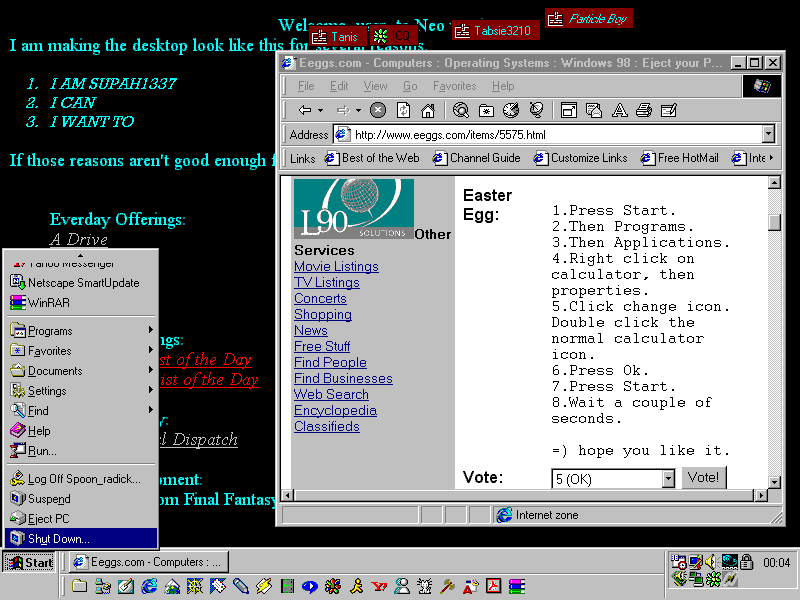Go to the Home page icon
The height and width of the screenshot is (600, 800).
(428, 110)
